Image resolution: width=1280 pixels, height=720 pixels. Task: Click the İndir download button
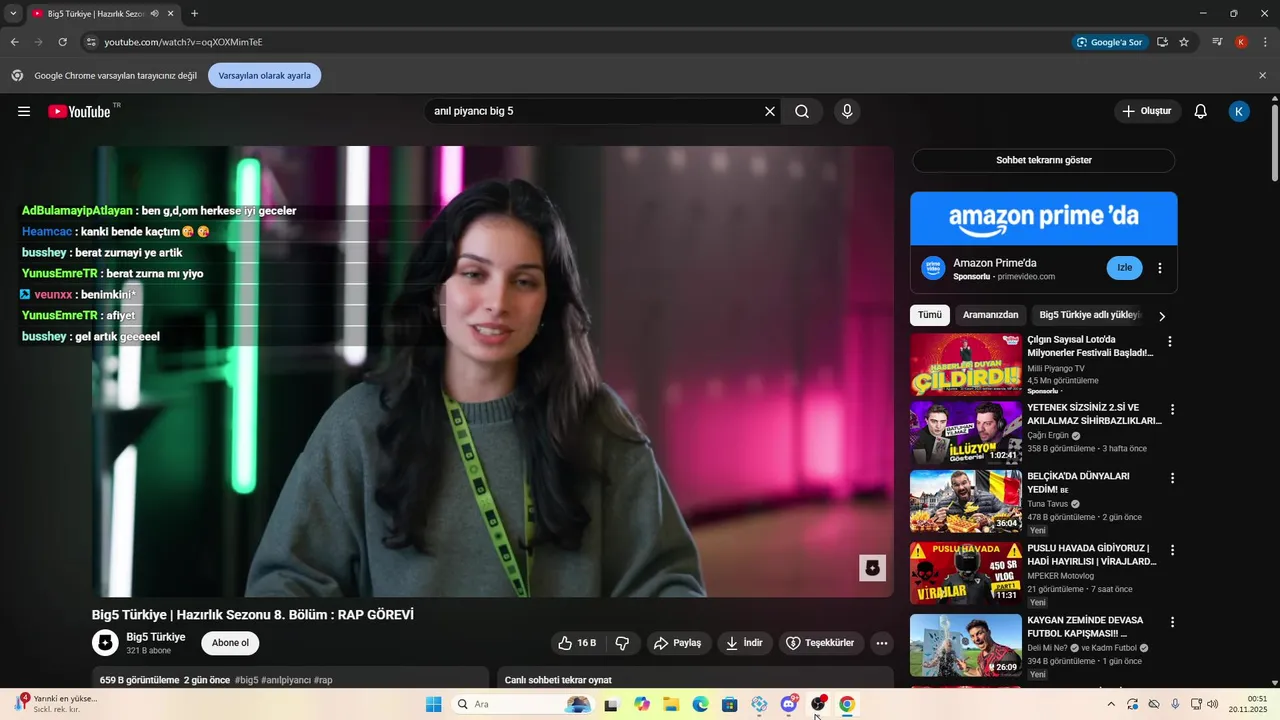point(744,643)
